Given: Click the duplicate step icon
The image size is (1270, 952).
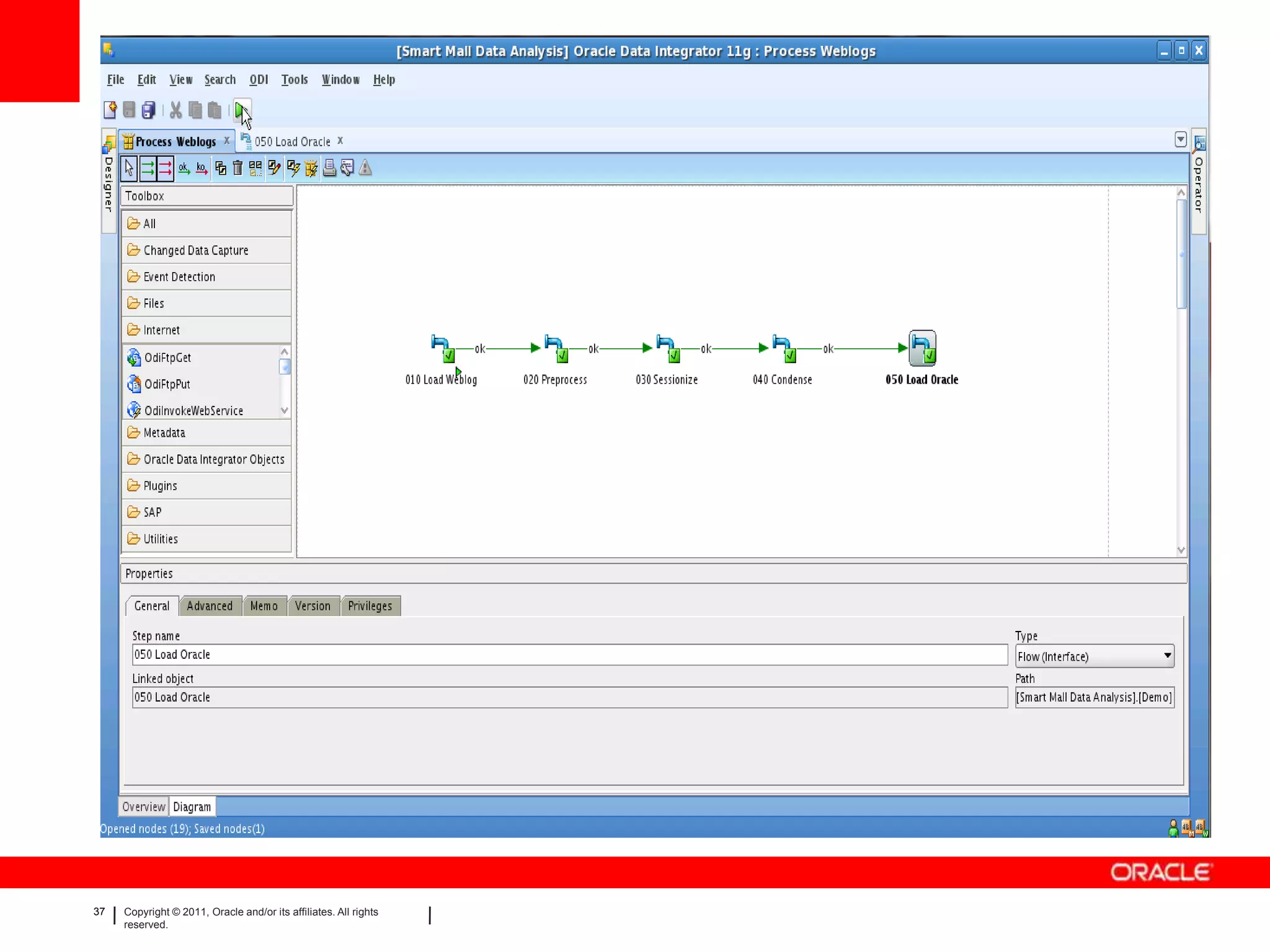Looking at the screenshot, I should click(x=220, y=168).
